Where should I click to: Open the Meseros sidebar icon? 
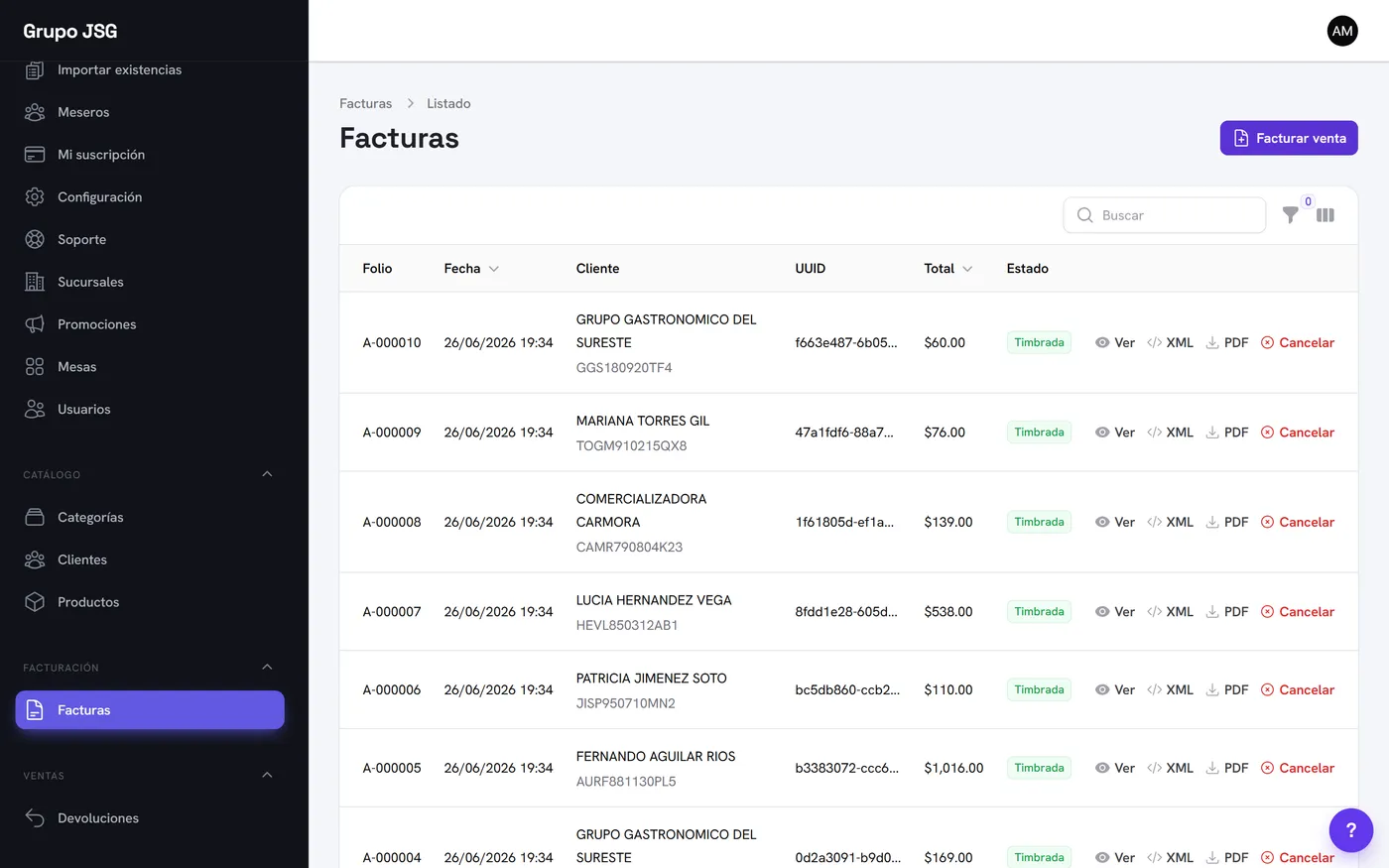tap(35, 112)
